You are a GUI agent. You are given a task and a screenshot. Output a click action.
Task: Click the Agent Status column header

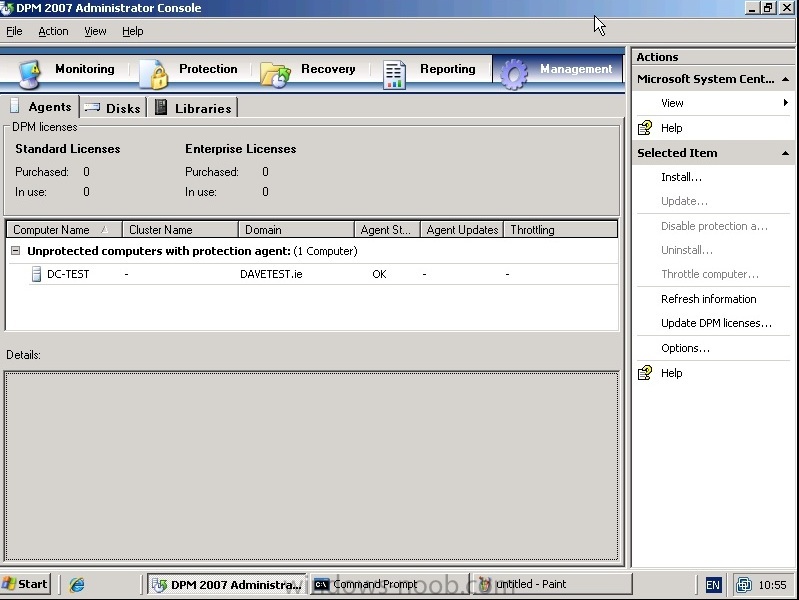click(387, 229)
